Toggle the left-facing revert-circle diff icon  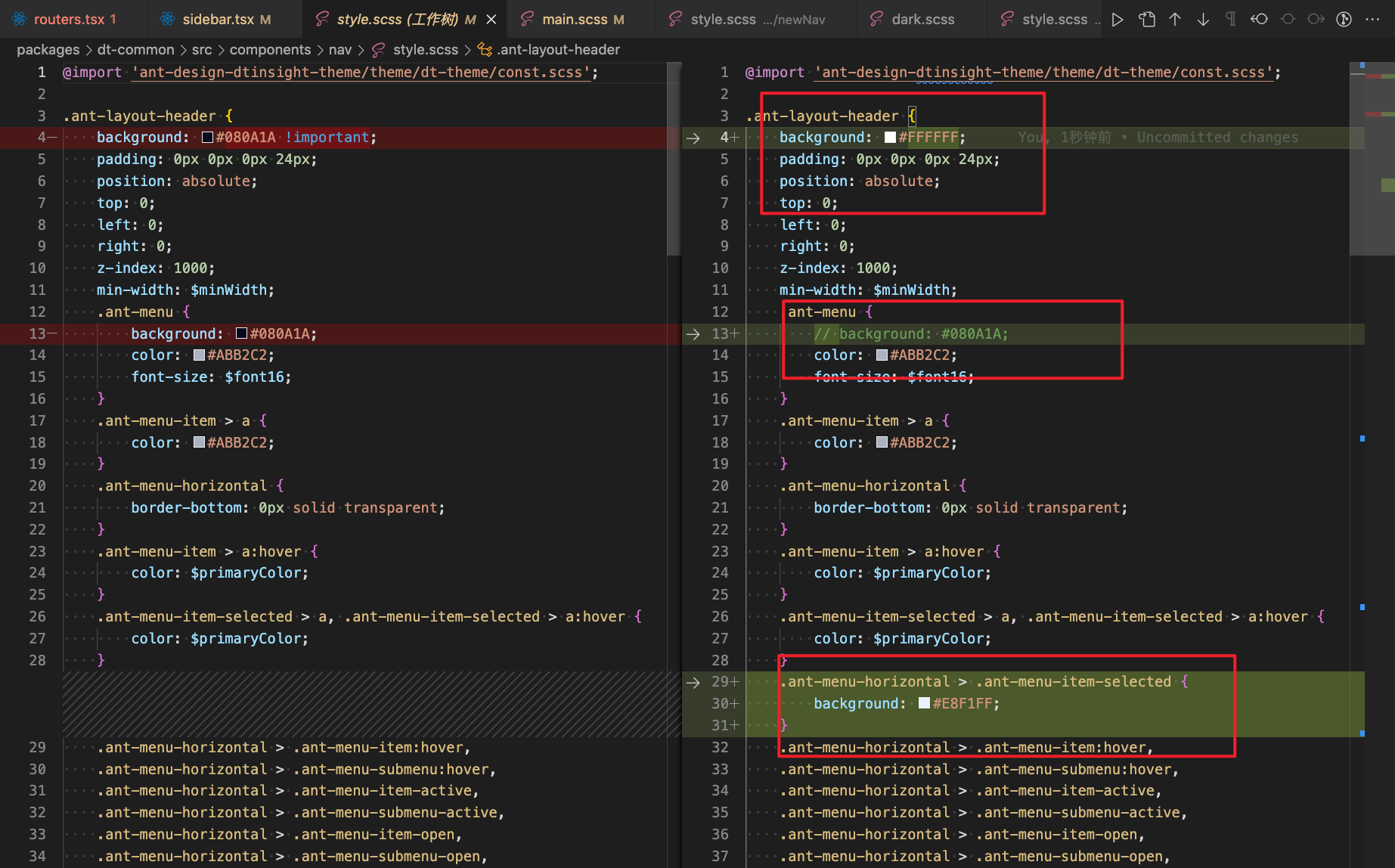(x=1259, y=19)
